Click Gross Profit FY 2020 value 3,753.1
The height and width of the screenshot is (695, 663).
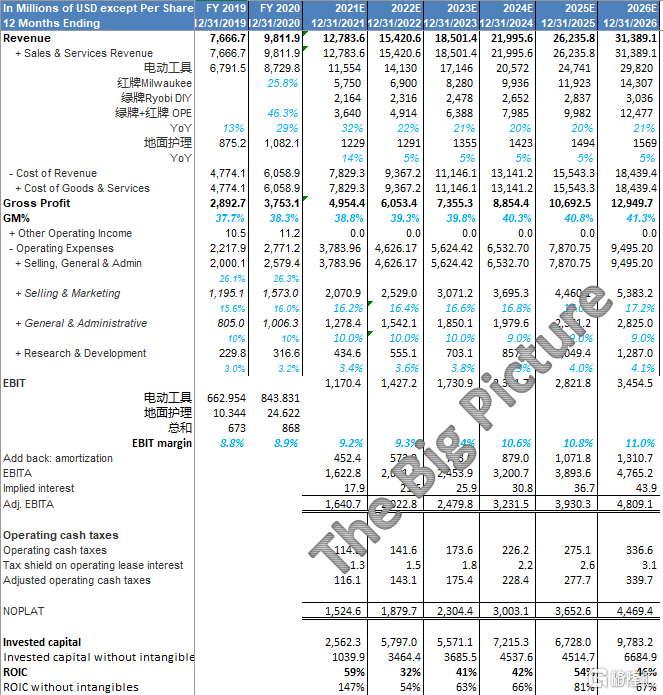click(282, 203)
